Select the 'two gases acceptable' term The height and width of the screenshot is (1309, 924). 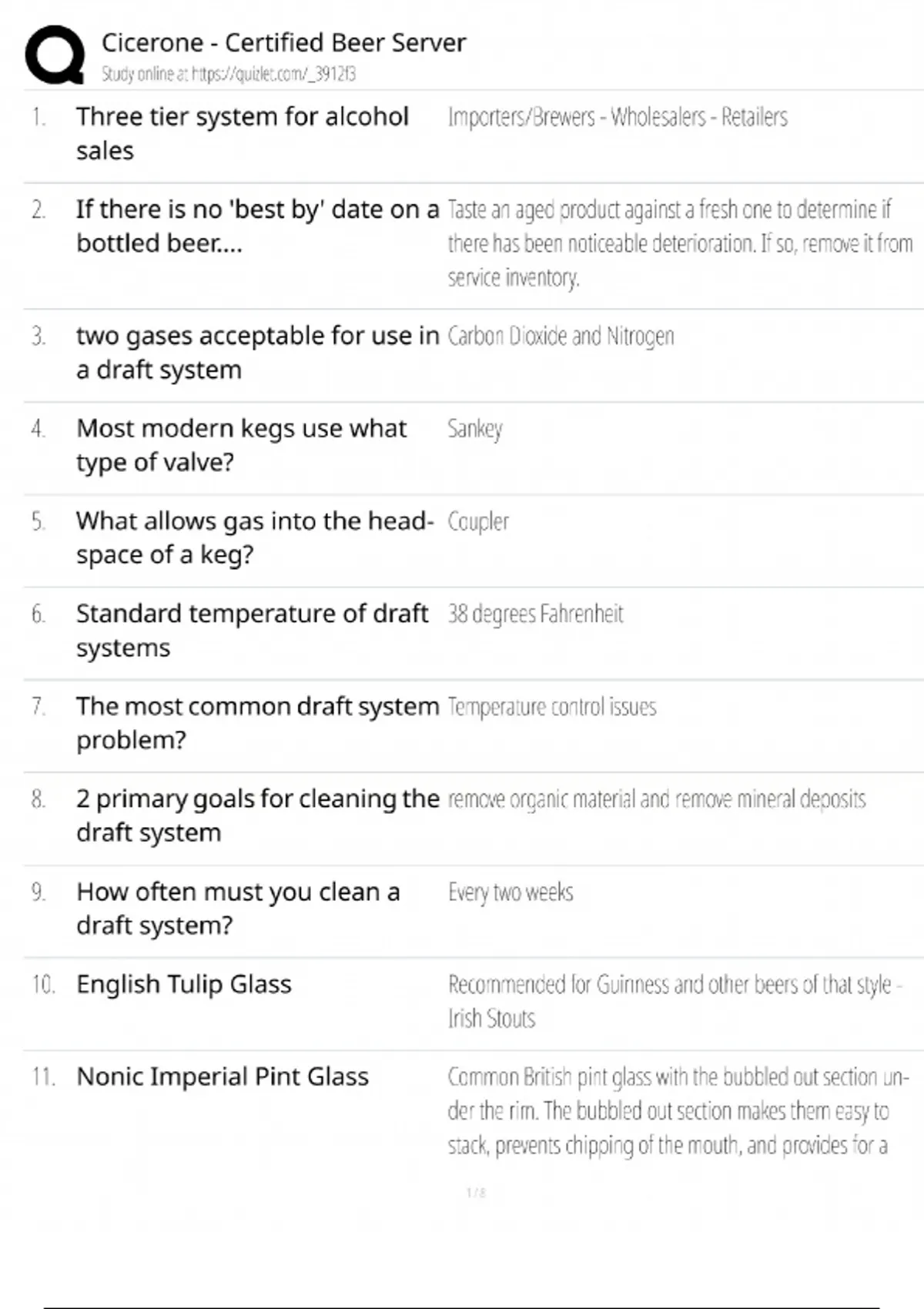point(257,353)
